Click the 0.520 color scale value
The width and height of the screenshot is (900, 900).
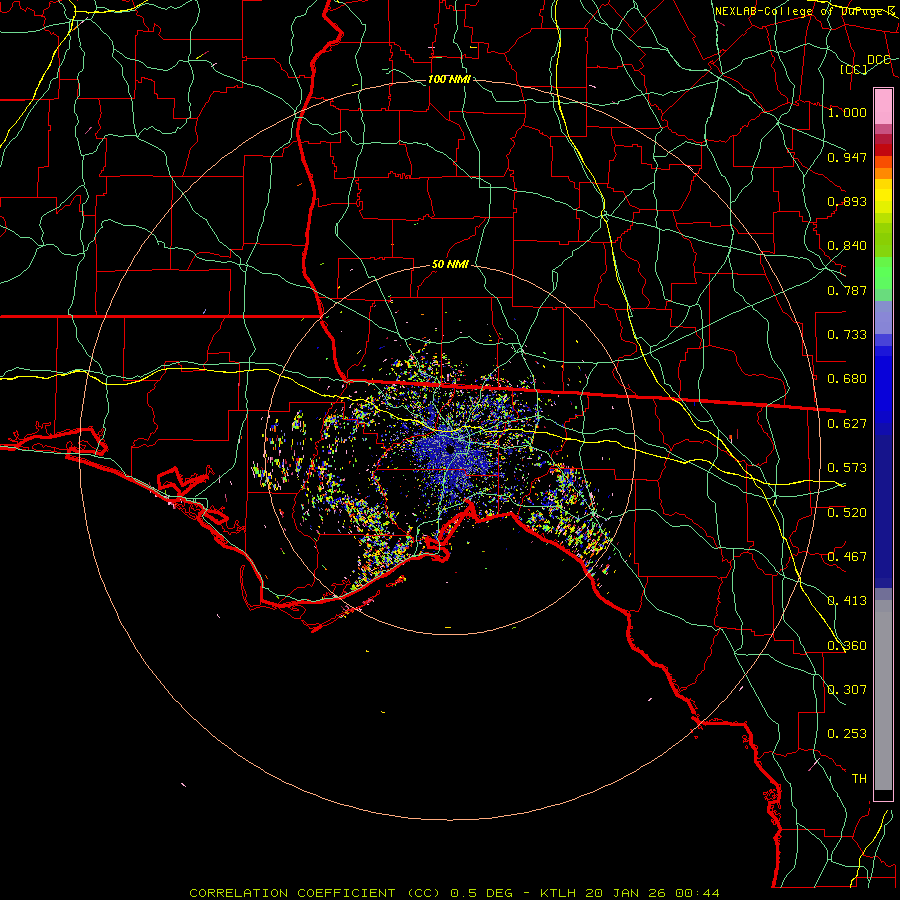(847, 513)
